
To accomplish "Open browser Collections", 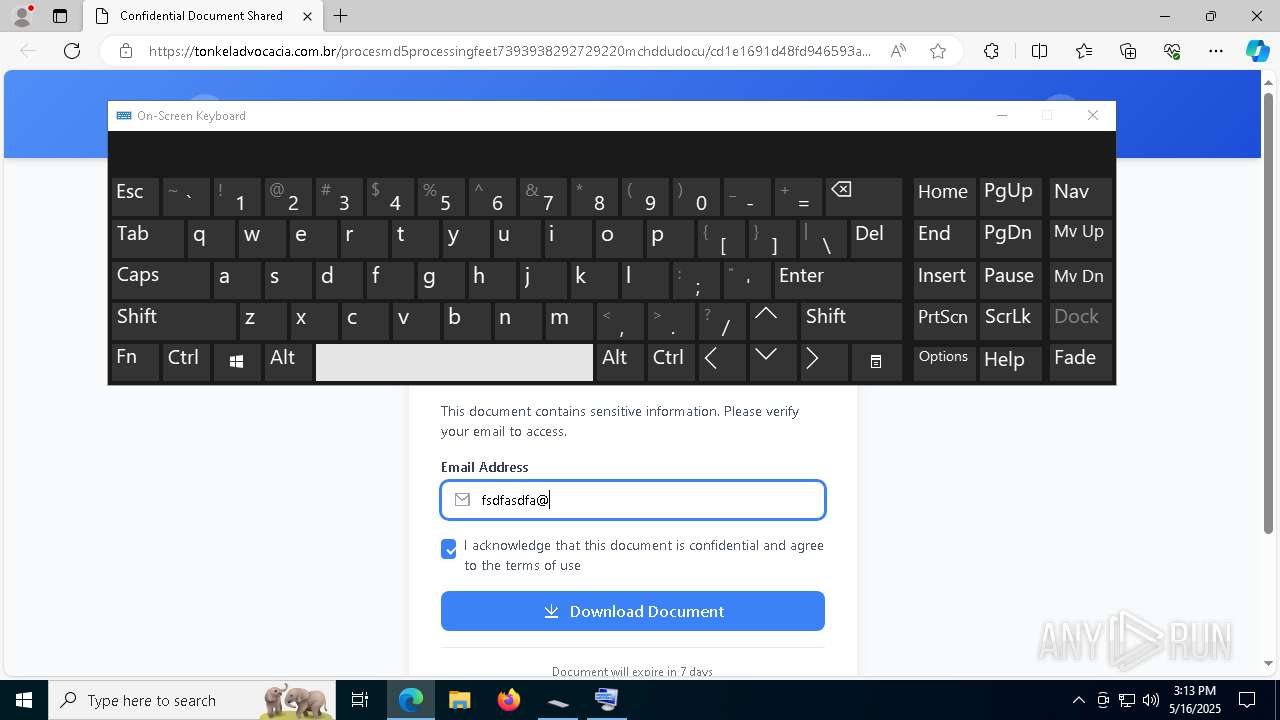I will coord(1128,51).
